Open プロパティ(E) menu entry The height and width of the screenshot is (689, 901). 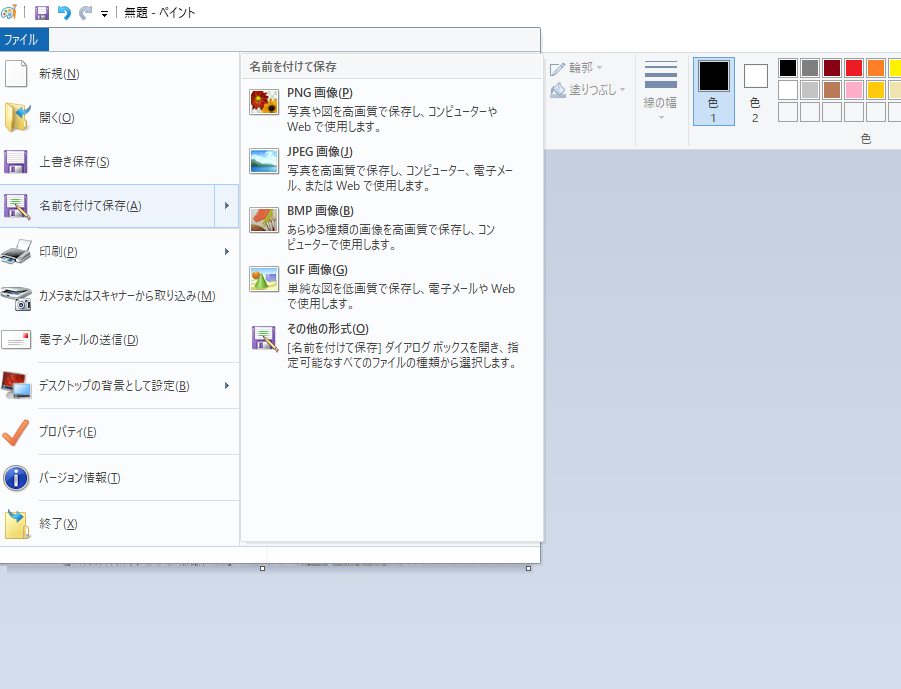click(x=120, y=432)
